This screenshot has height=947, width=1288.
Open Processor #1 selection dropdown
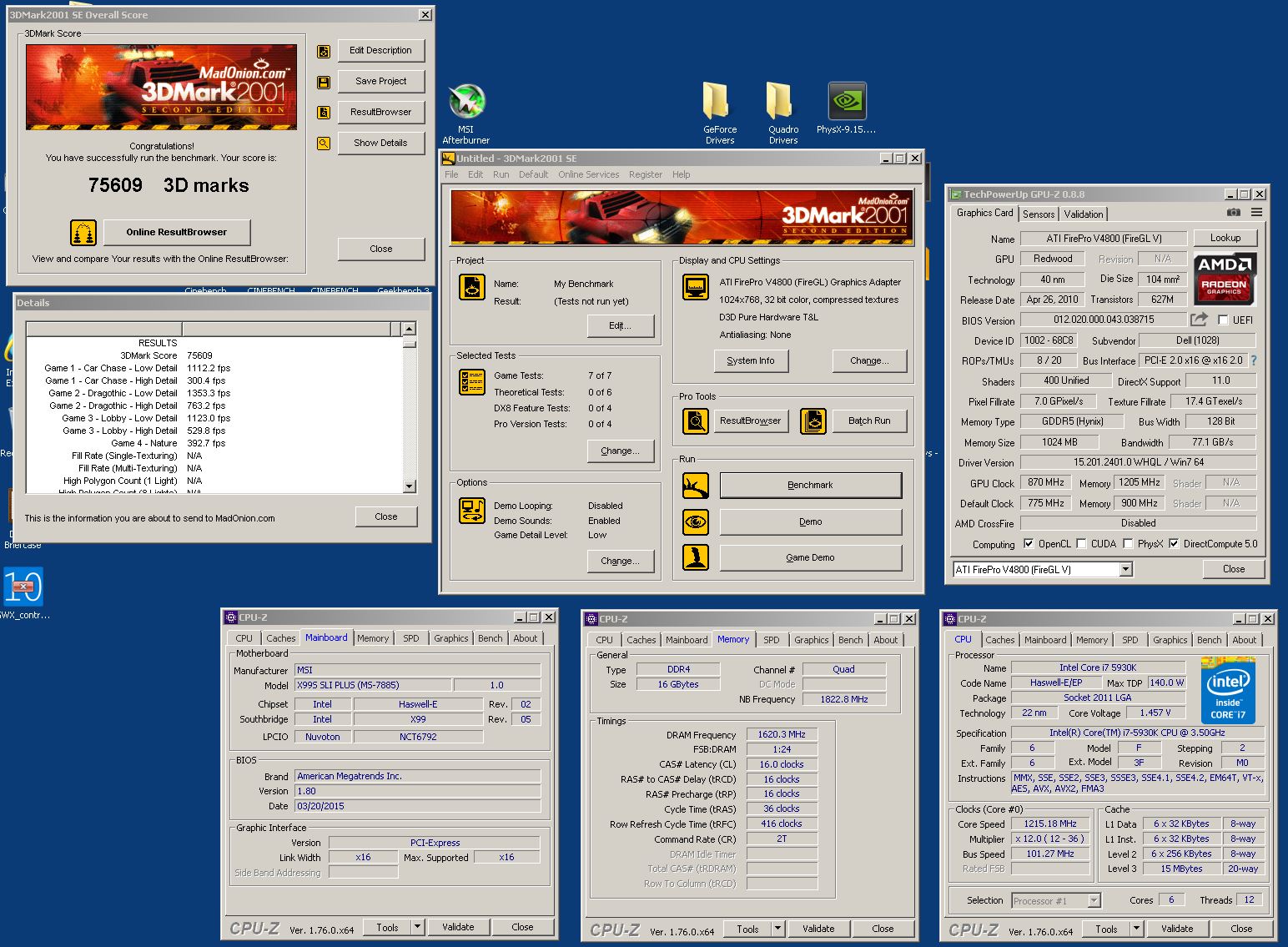pos(1094,900)
